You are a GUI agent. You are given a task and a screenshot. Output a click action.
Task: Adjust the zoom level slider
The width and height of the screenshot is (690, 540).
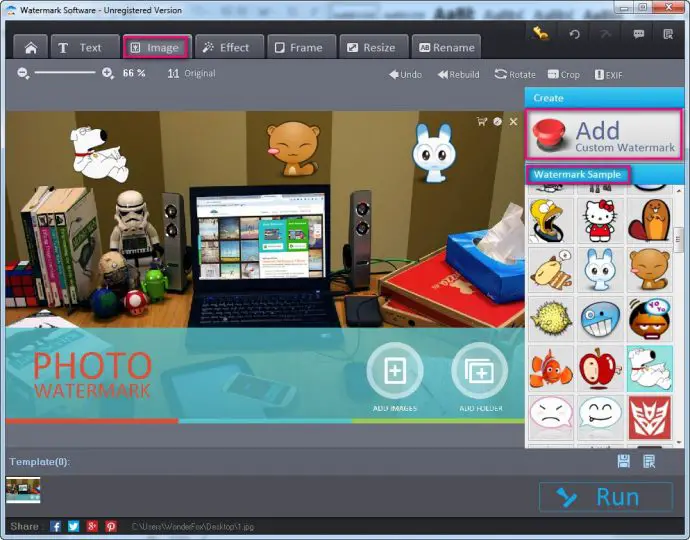tap(65, 73)
